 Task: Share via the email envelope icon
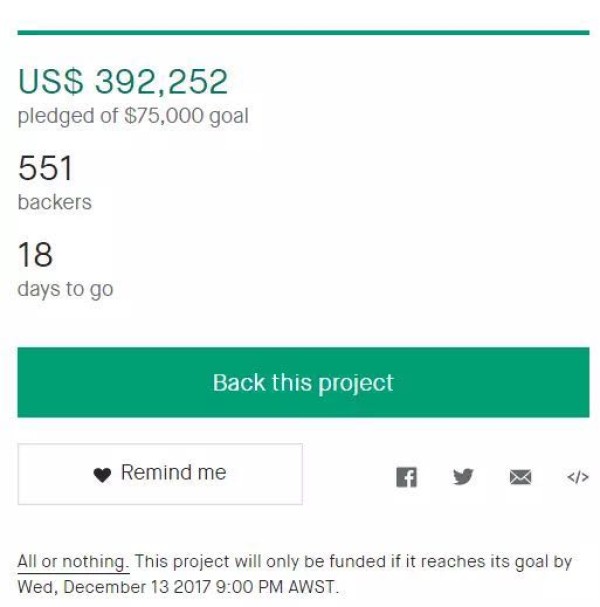tap(520, 477)
